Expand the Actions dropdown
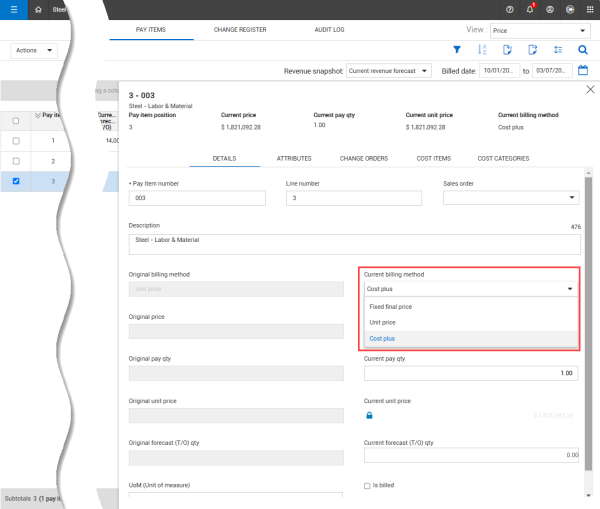600x509 pixels. pyautogui.click(x=34, y=50)
